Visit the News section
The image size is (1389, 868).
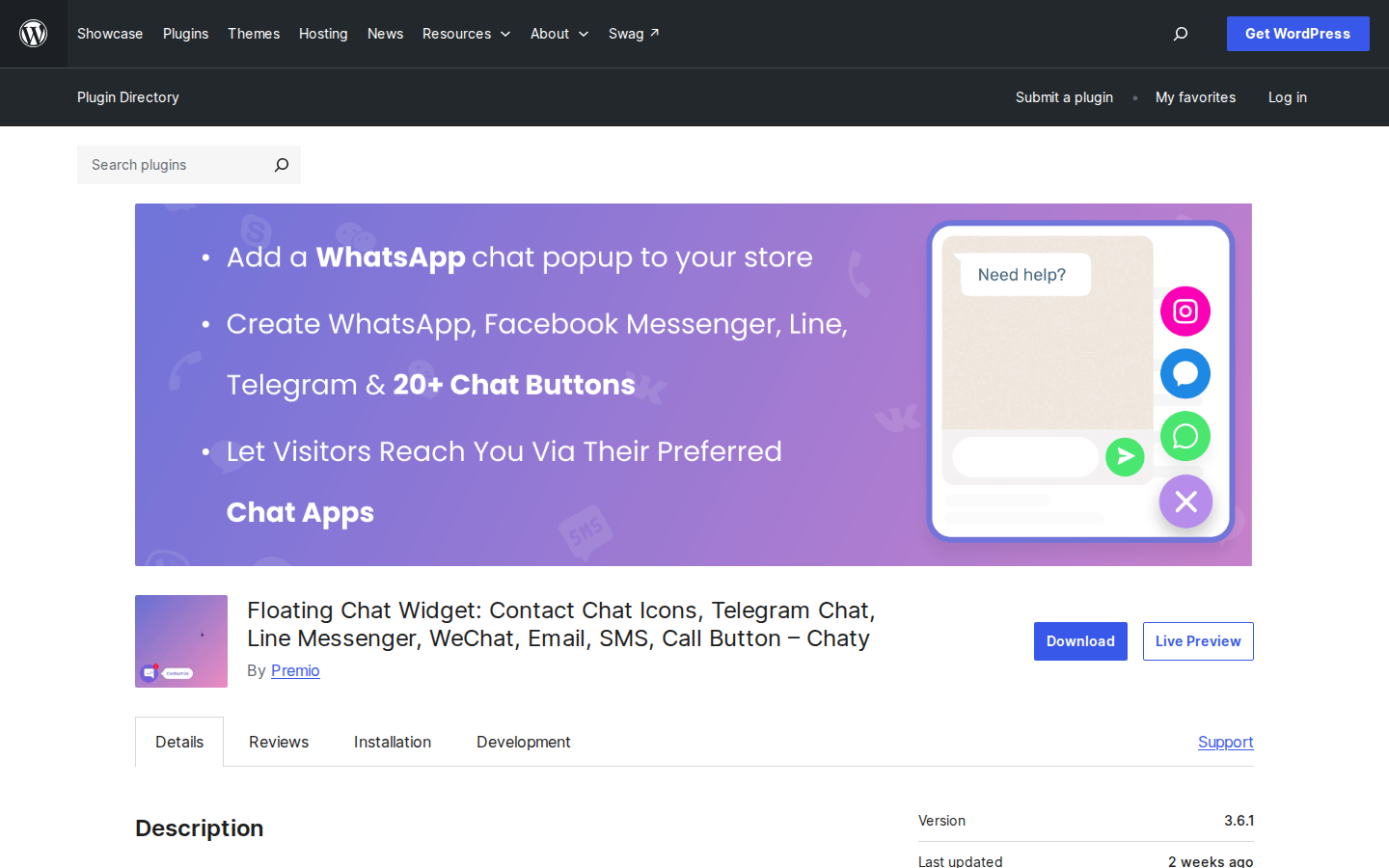385,34
